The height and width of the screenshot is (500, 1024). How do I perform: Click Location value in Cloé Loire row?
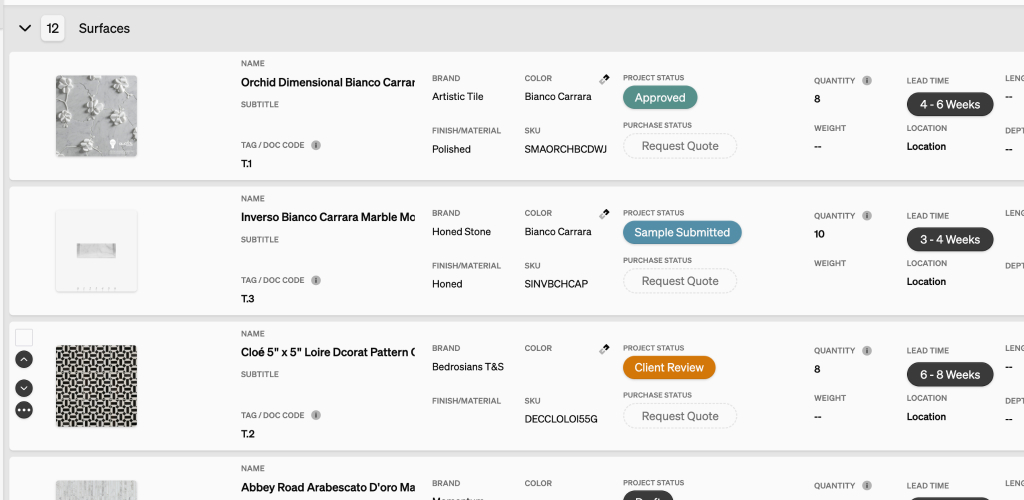point(926,416)
